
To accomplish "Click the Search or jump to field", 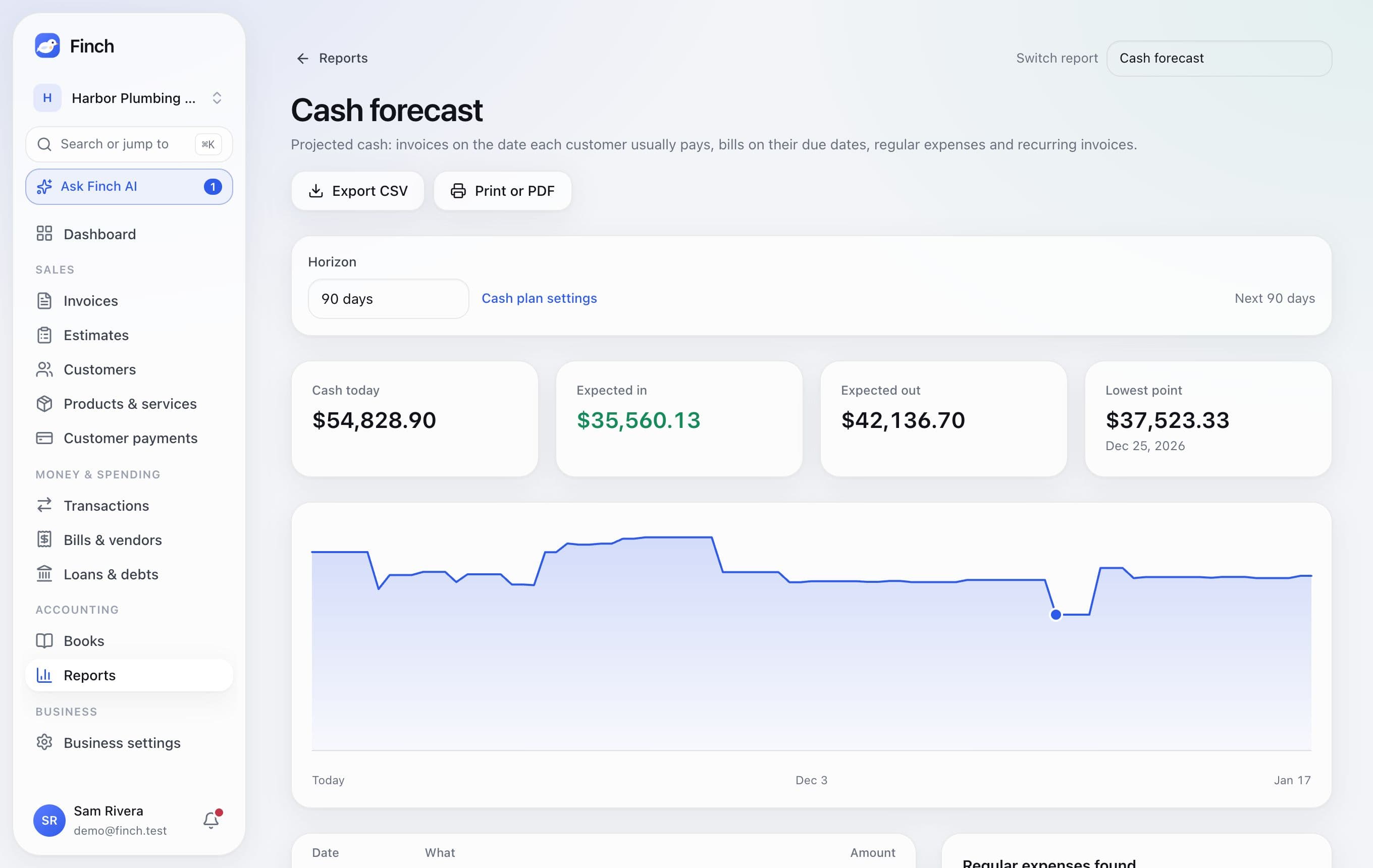I will tap(129, 144).
